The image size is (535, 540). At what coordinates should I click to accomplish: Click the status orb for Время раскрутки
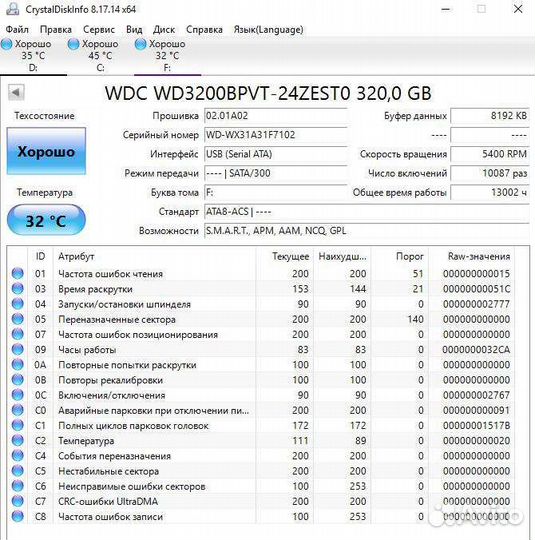click(18, 289)
